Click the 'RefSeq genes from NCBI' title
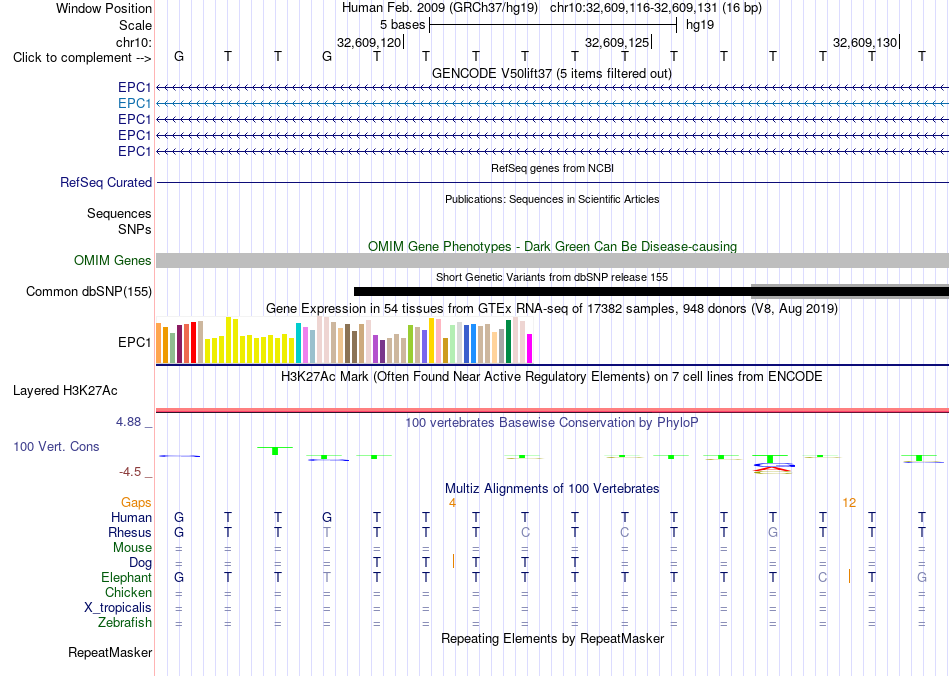Screen dimensions: 950x676 point(553,168)
